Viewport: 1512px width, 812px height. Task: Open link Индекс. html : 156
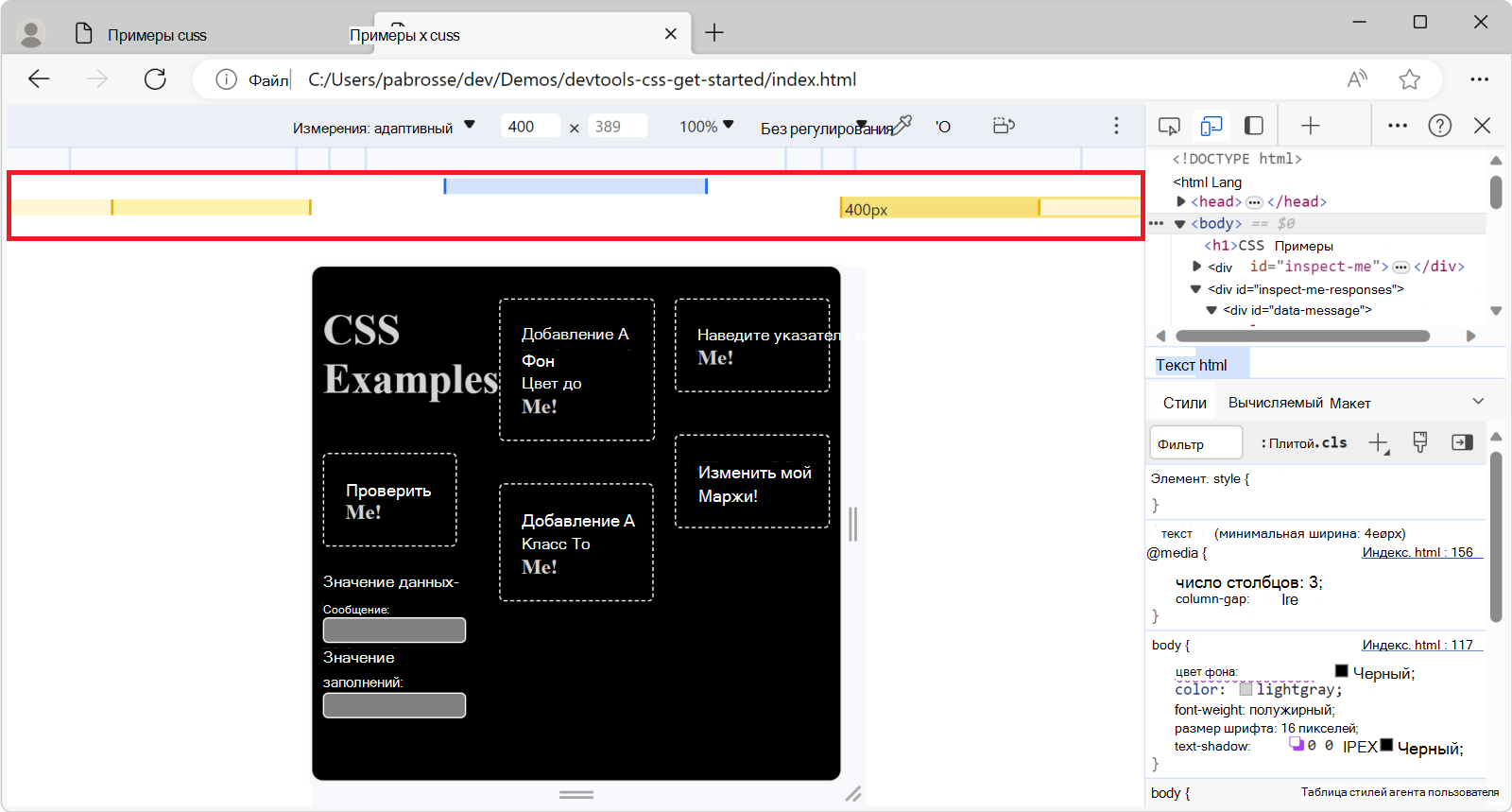1417,552
